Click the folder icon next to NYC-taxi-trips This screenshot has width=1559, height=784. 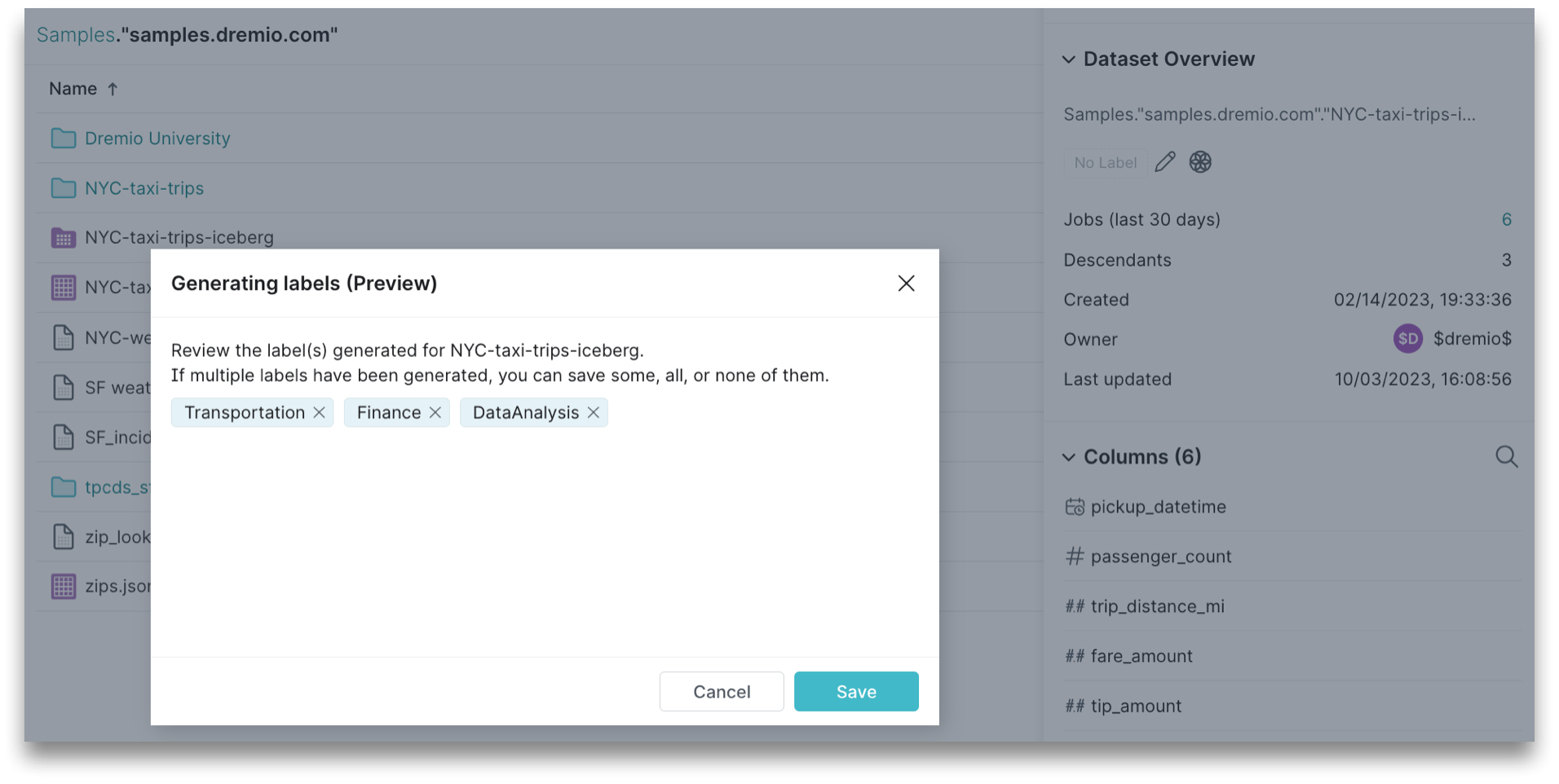(63, 187)
